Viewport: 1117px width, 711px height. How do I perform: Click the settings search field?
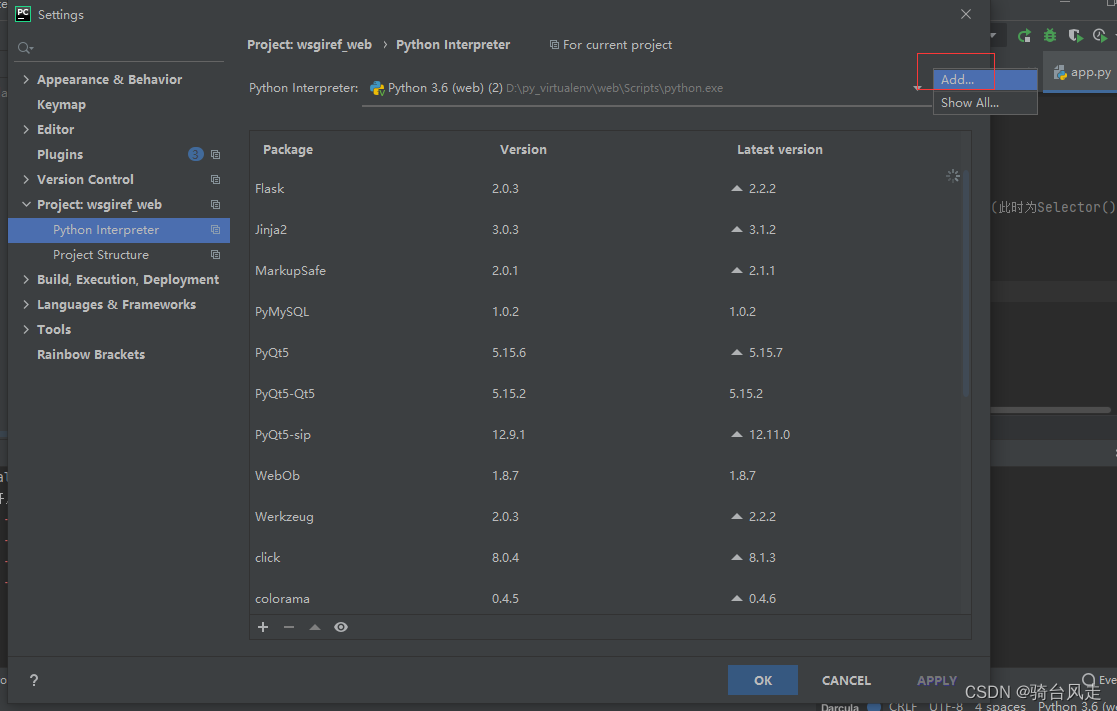point(119,48)
